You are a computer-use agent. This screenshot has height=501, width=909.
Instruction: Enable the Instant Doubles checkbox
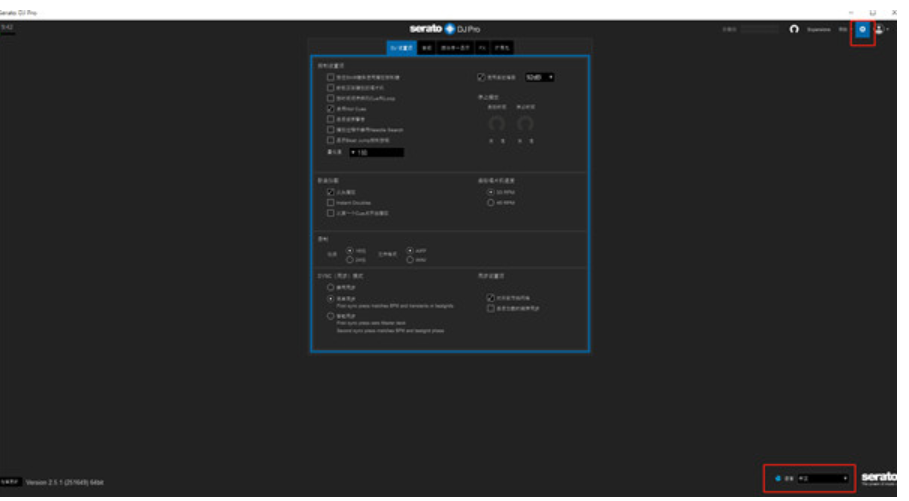coord(330,202)
